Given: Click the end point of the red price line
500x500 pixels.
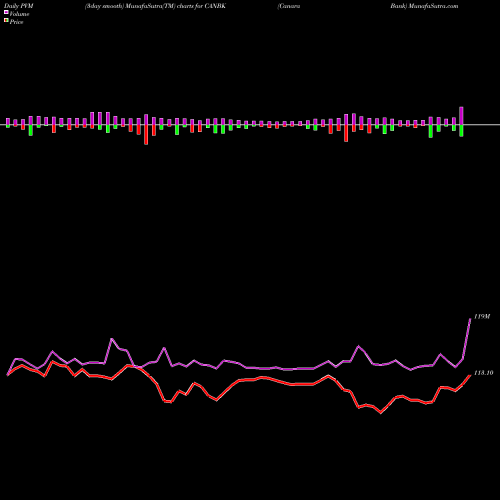Looking at the screenshot, I should click(x=470, y=375).
